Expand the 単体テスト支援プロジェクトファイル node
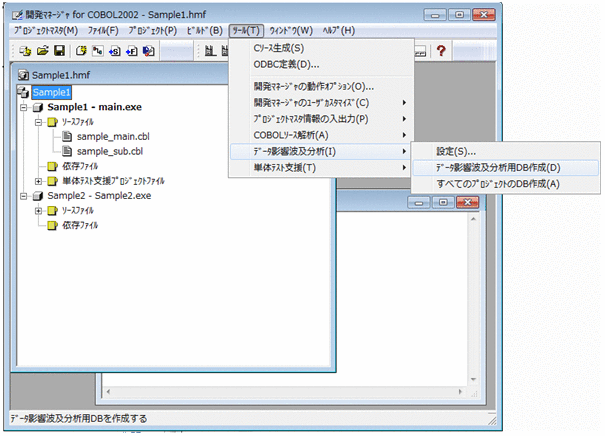The height and width of the screenshot is (436, 605). [x=38, y=181]
